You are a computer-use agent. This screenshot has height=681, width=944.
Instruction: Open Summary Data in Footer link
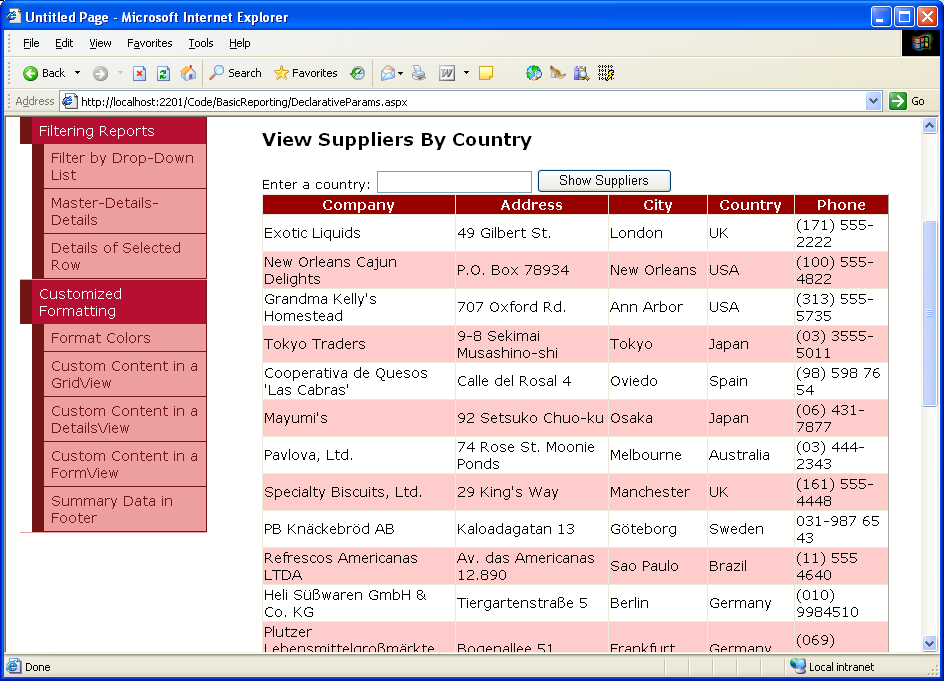(112, 509)
